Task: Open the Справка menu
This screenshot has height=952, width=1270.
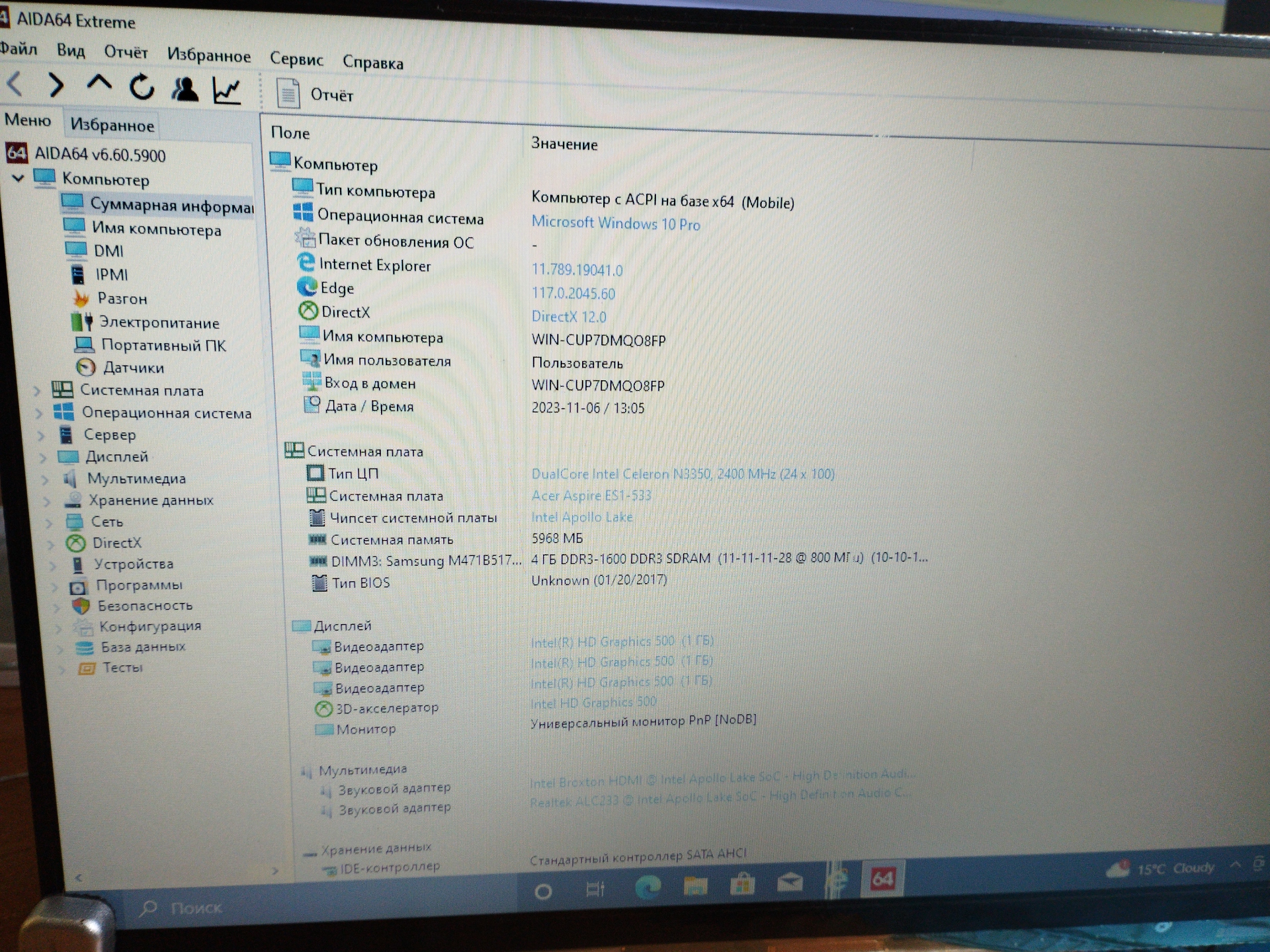Action: 373,62
